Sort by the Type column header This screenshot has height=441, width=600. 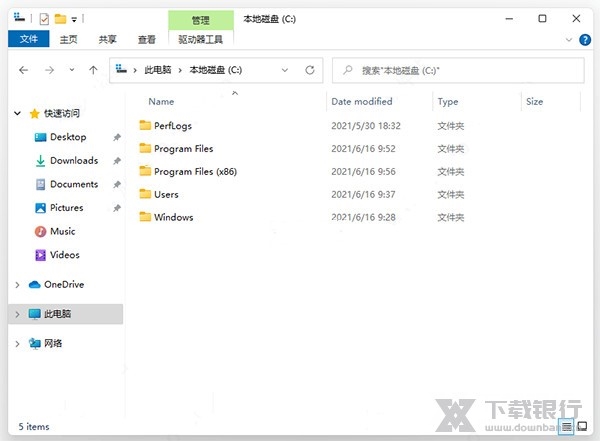pyautogui.click(x=448, y=101)
